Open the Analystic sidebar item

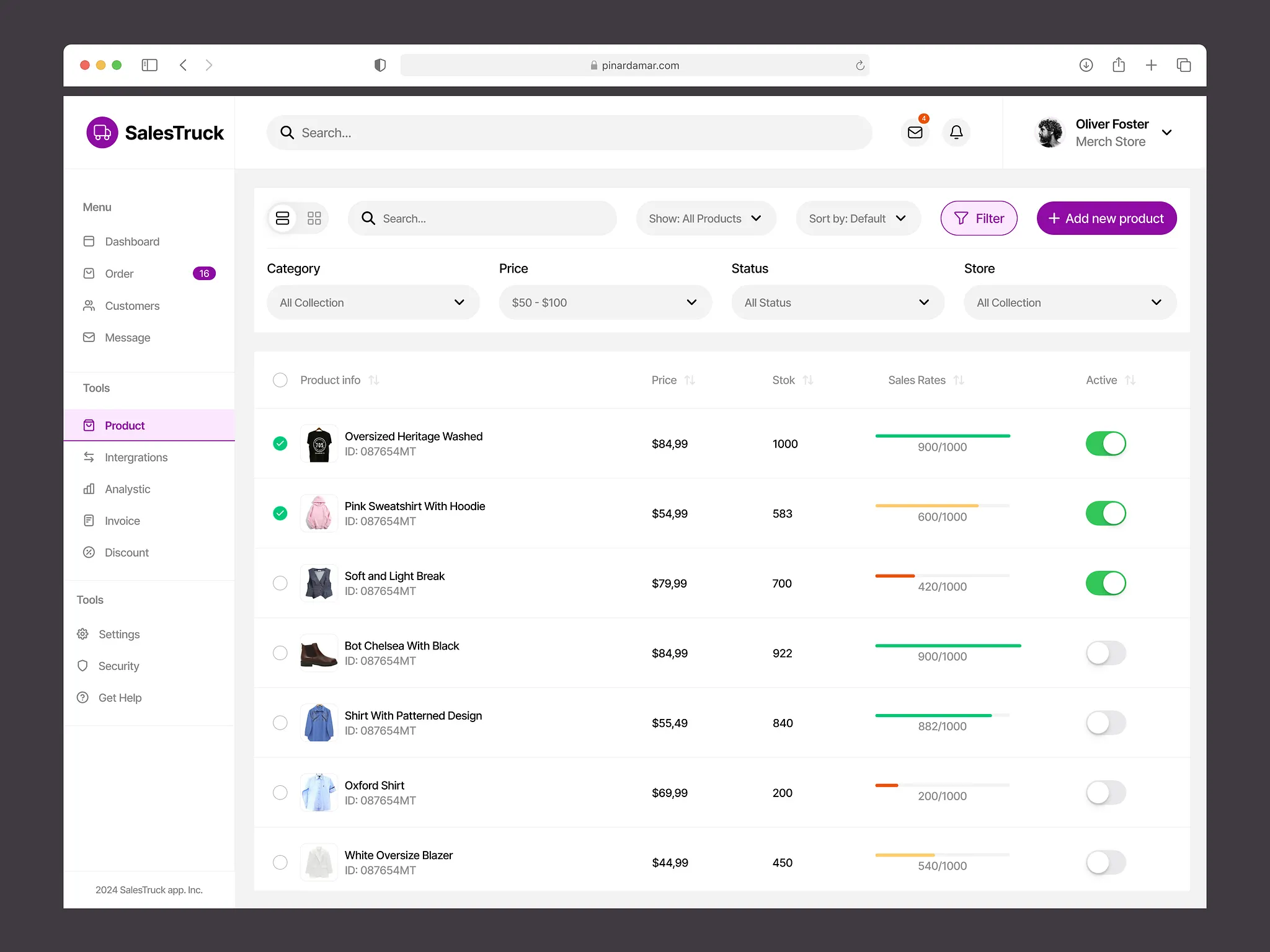[x=127, y=489]
